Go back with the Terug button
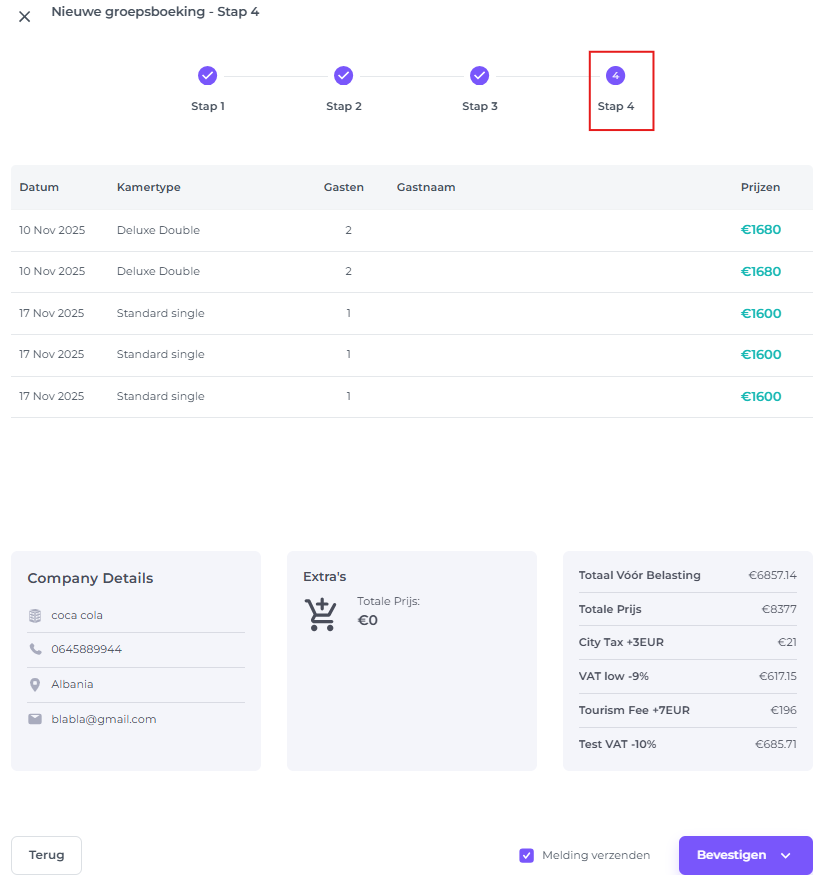 pos(46,855)
